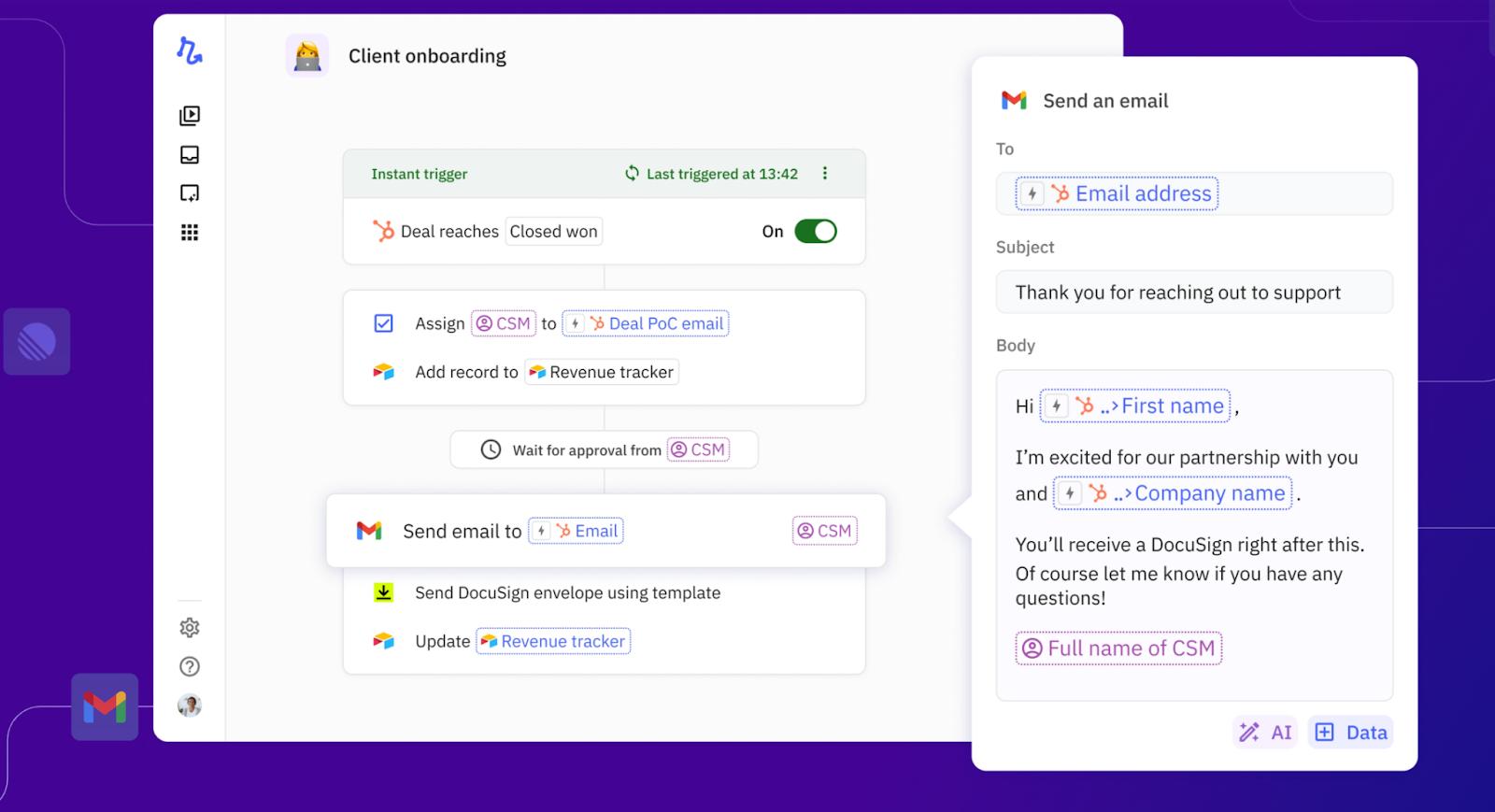Image resolution: width=1495 pixels, height=812 pixels.
Task: Click the Send DocuSign envelope using template step
Action: [x=568, y=592]
